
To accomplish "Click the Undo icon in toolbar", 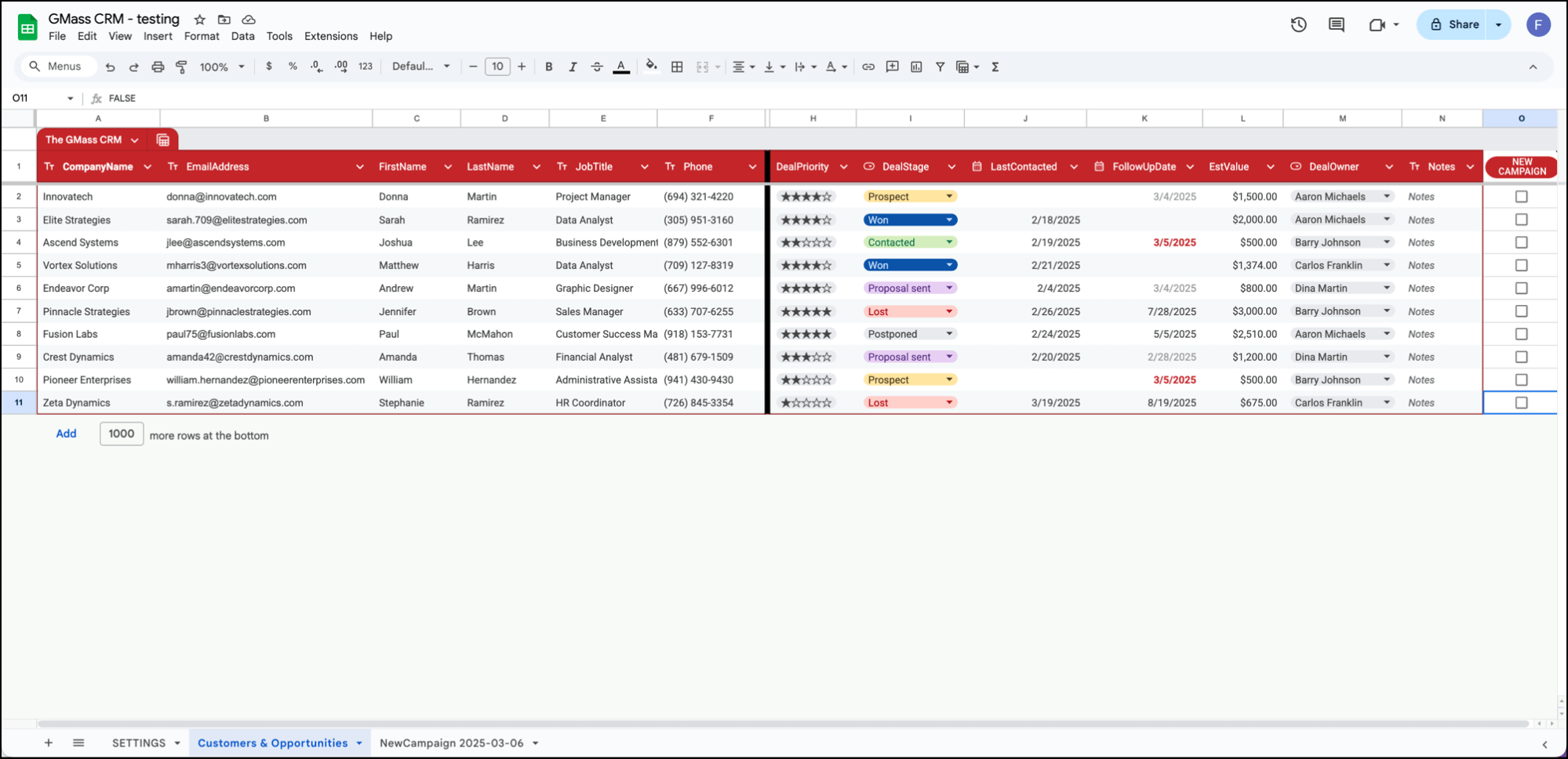I will (110, 67).
